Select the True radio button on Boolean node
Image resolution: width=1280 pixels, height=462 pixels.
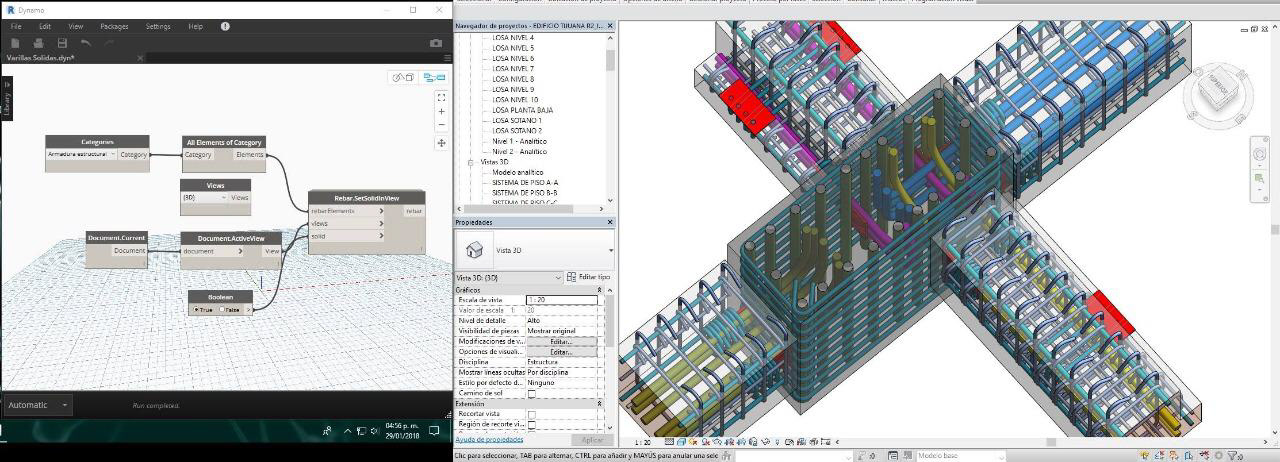point(196,310)
